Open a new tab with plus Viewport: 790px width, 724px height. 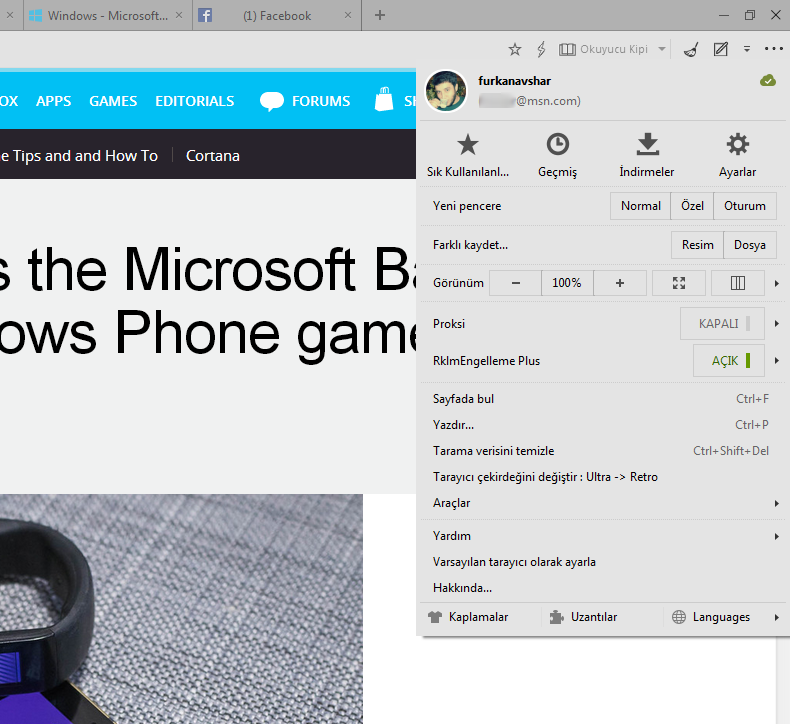pyautogui.click(x=380, y=15)
